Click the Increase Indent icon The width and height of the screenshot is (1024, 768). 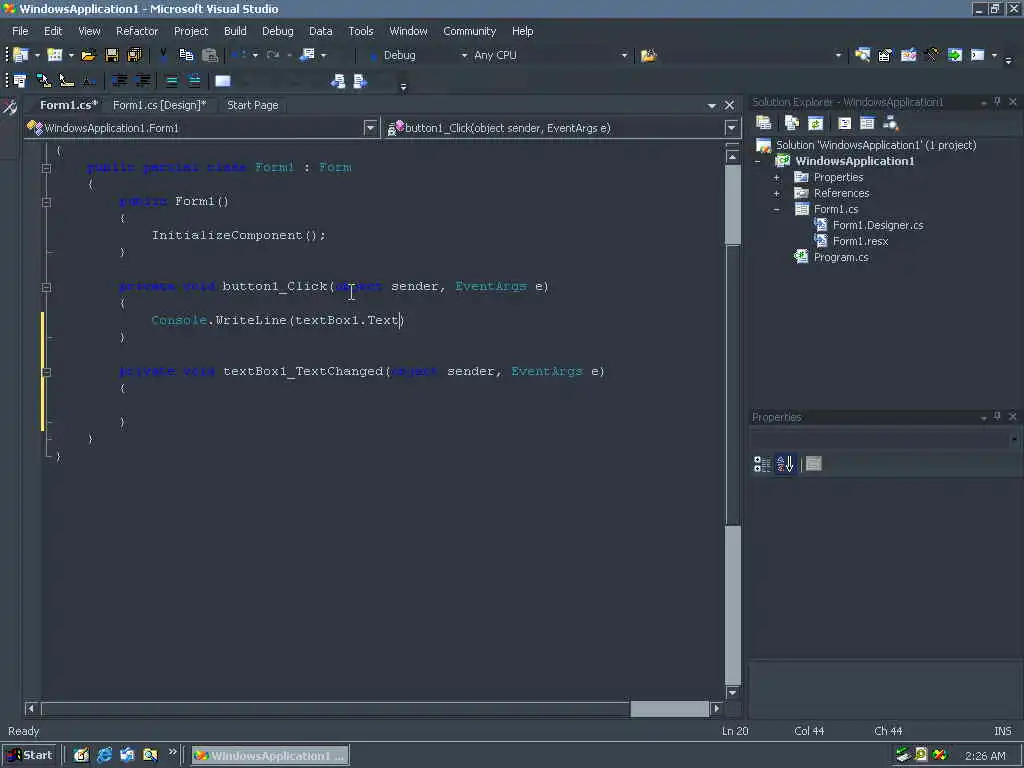click(x=142, y=81)
